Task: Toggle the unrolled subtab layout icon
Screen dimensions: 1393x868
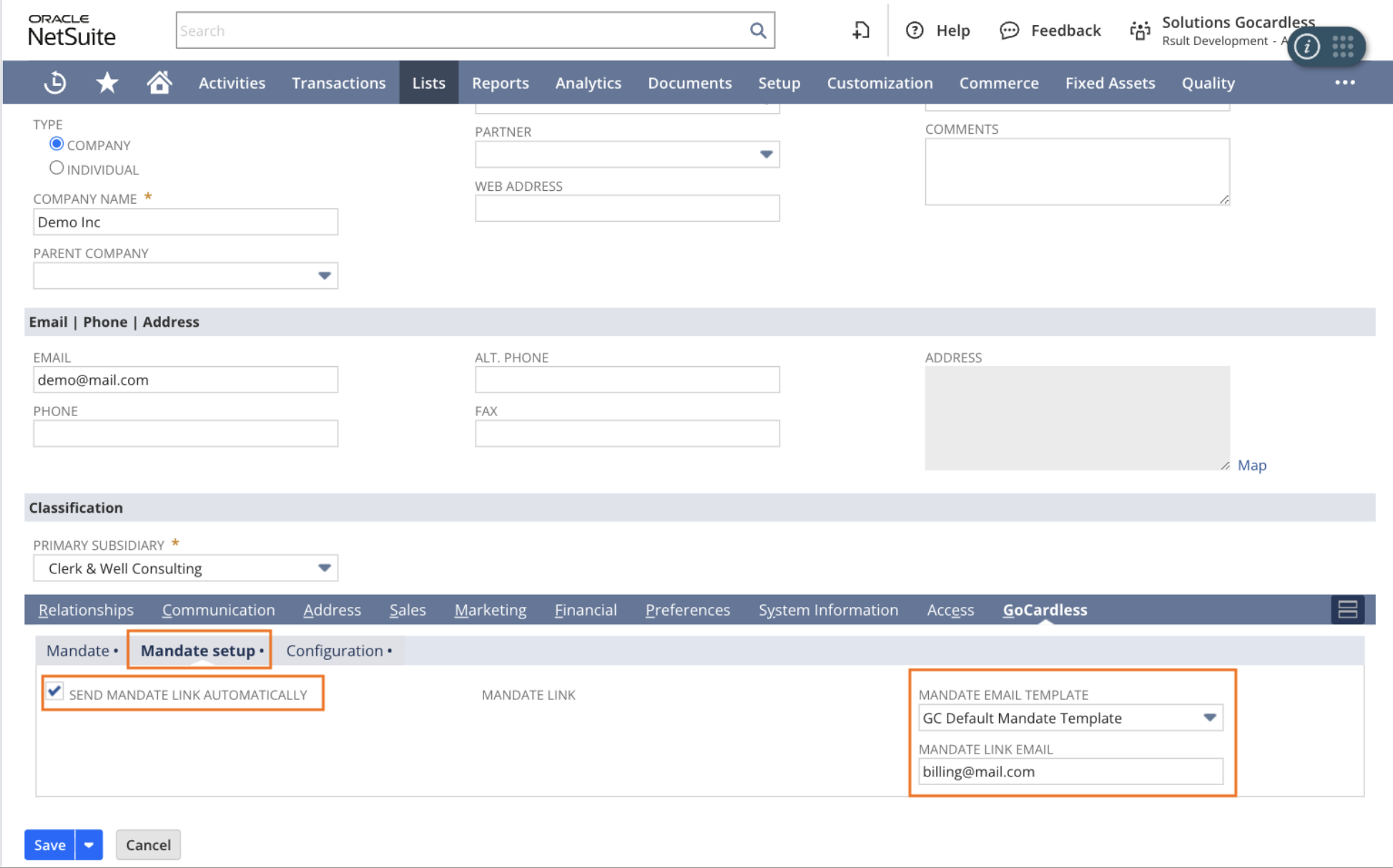Action: pyautogui.click(x=1348, y=610)
